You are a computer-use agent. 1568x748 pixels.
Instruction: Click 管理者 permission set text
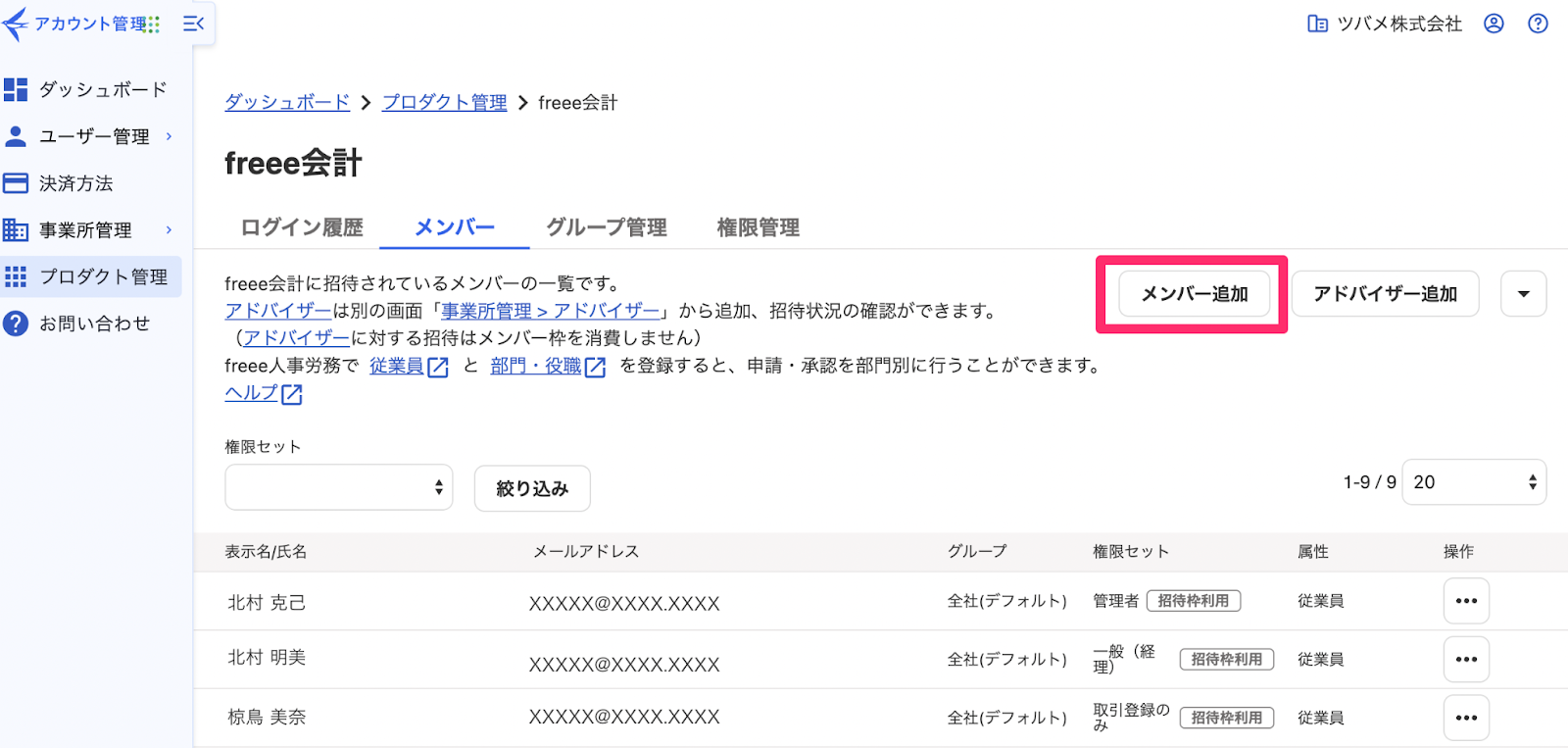pos(1116,601)
